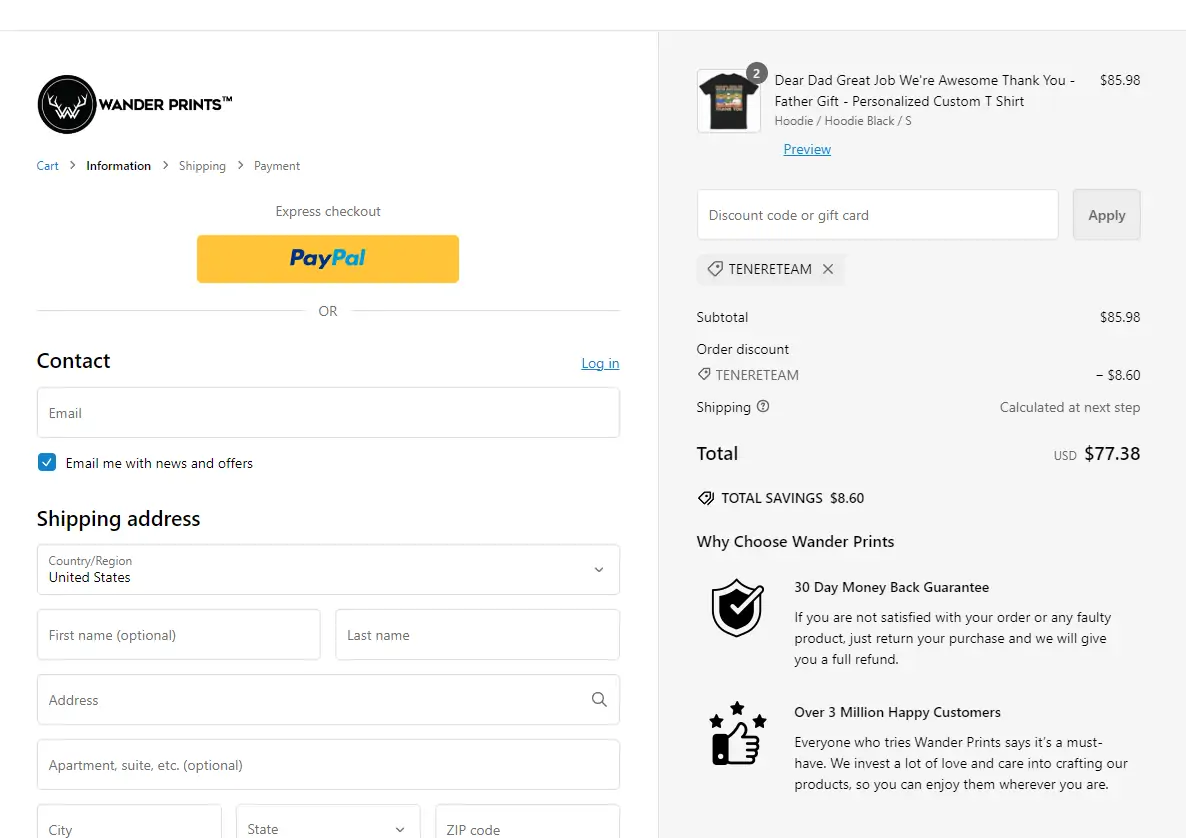Click inside the Email input field
Screen dimensions: 1186x838
[328, 412]
